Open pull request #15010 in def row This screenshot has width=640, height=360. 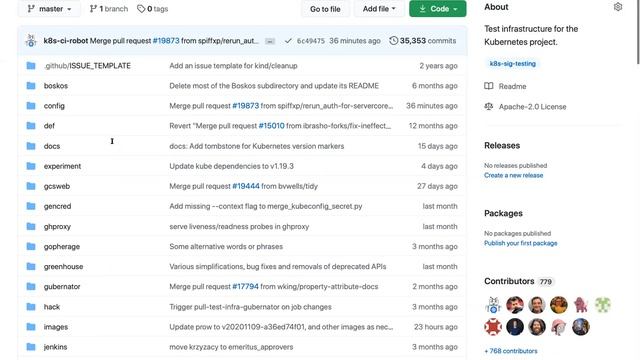click(271, 126)
